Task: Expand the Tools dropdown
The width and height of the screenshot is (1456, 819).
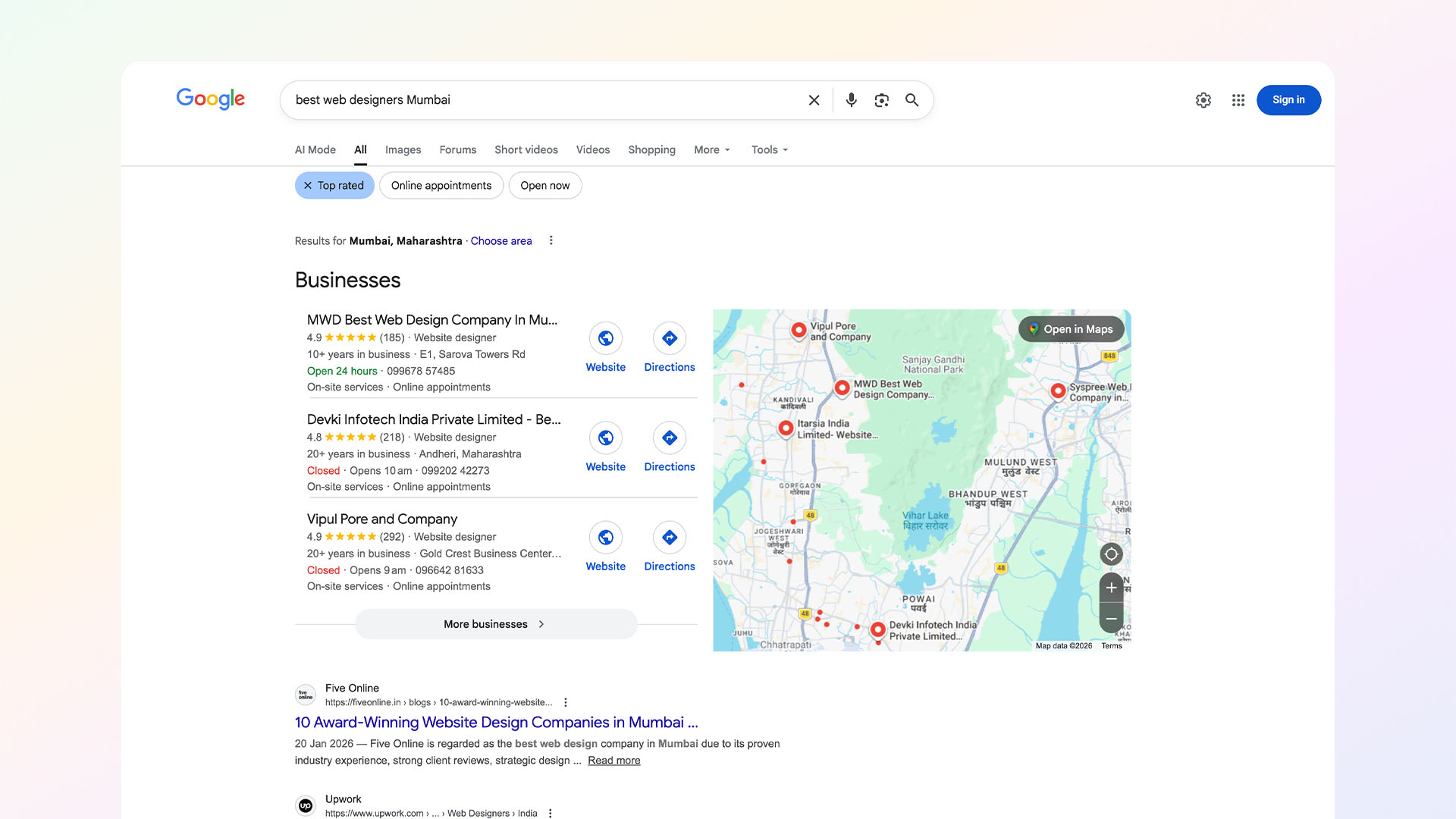Action: pyautogui.click(x=768, y=149)
